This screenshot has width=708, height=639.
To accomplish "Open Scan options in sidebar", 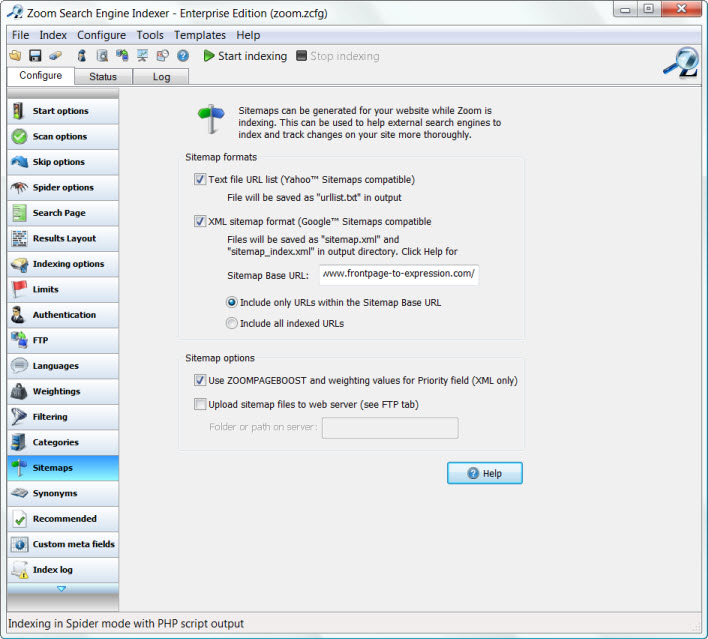I will pos(63,136).
